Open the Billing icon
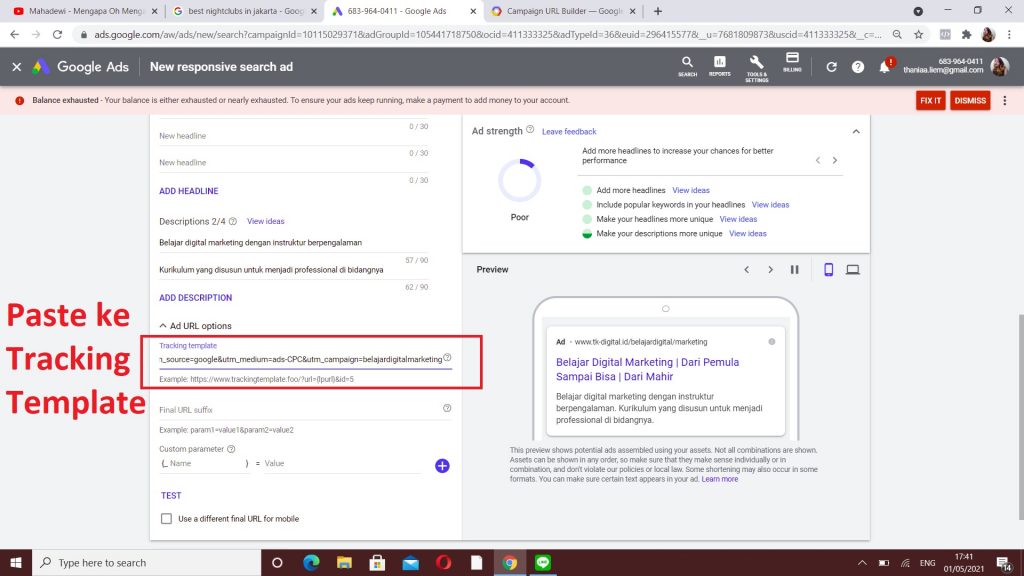 coord(792,62)
